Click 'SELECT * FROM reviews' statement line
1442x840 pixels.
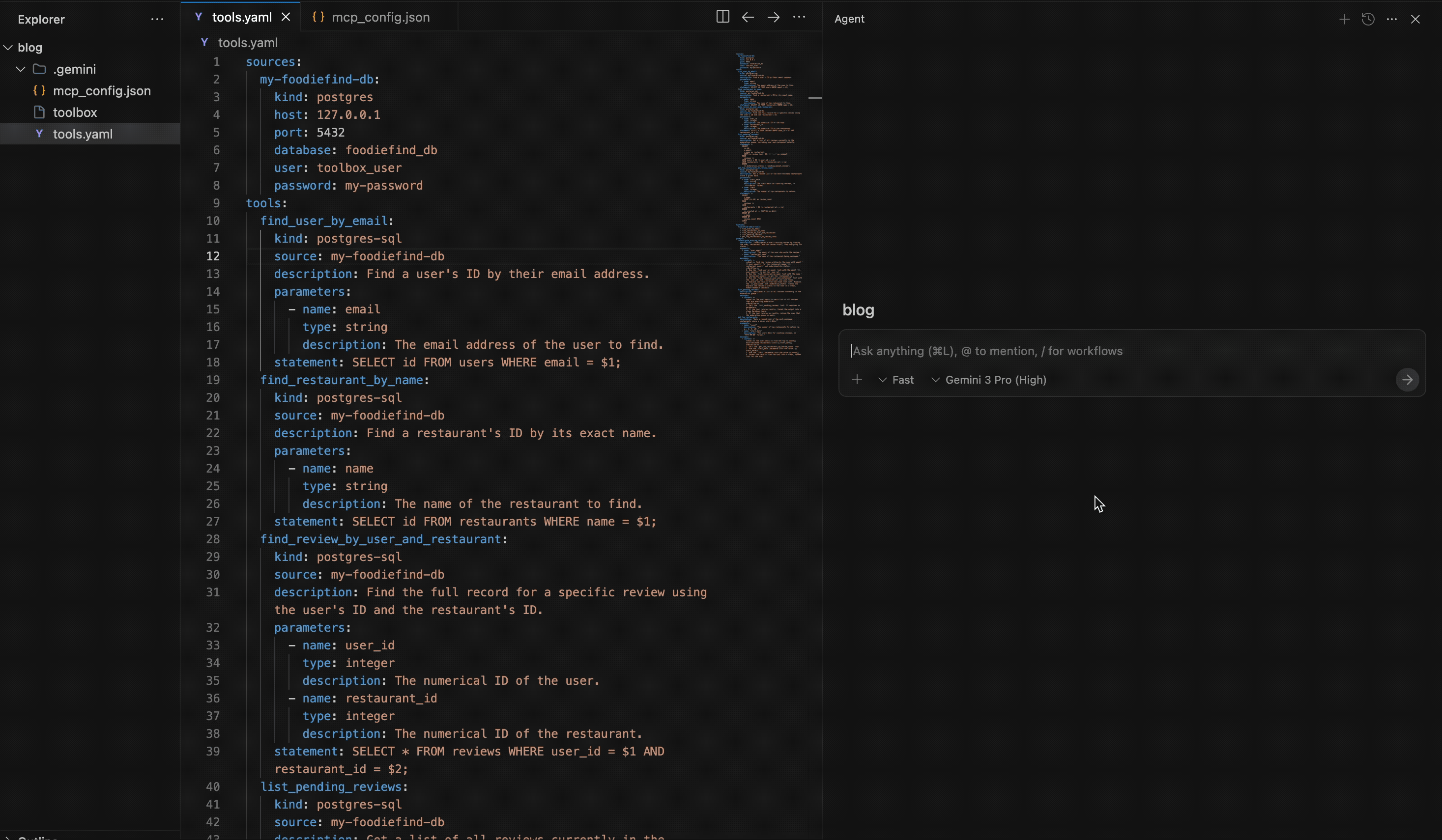469,752
